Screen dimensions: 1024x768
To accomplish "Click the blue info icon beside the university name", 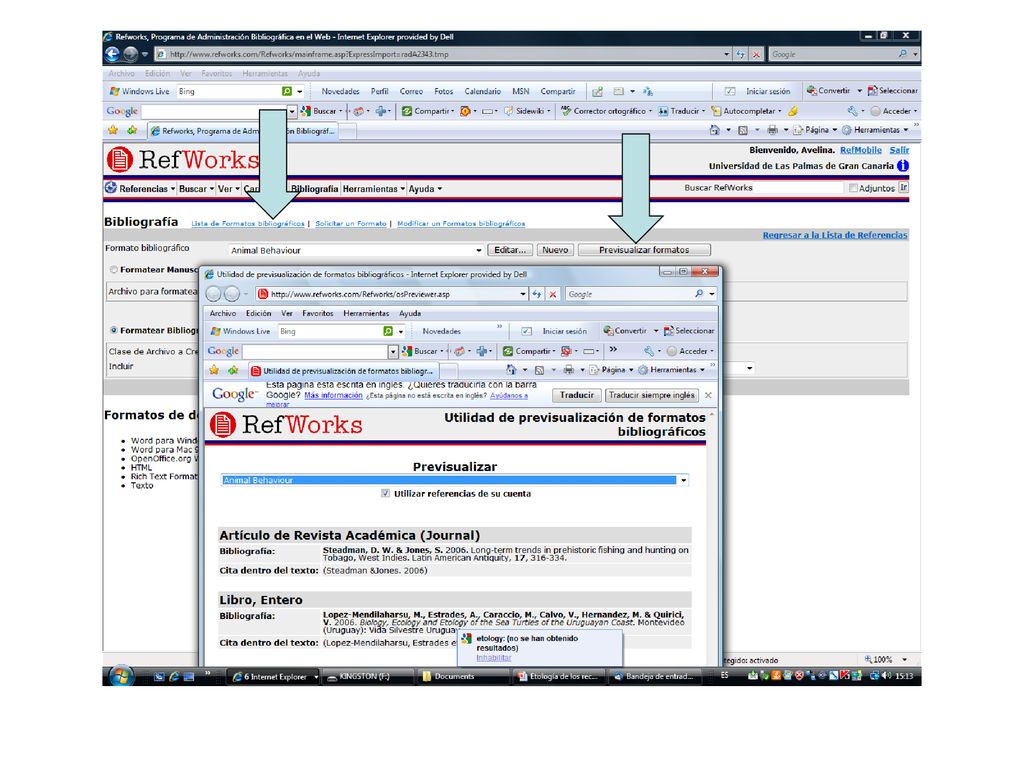I will click(x=903, y=166).
